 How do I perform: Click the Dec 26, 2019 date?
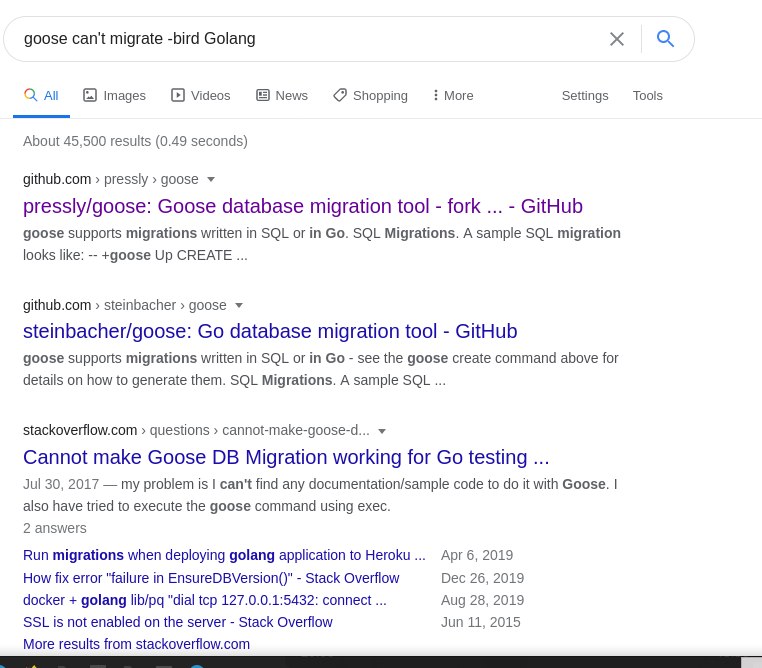coord(482,578)
